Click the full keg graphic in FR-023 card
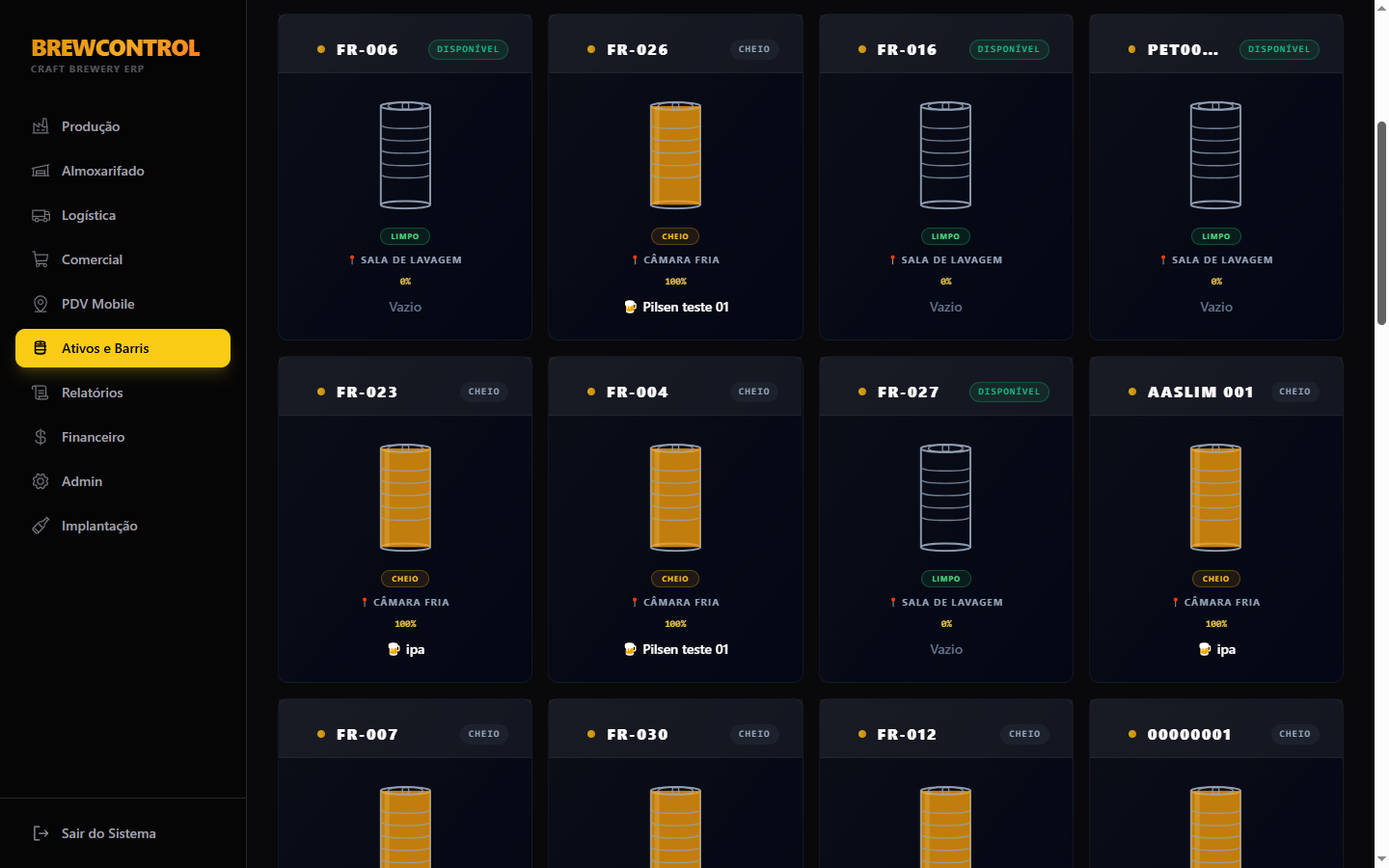 click(x=405, y=498)
